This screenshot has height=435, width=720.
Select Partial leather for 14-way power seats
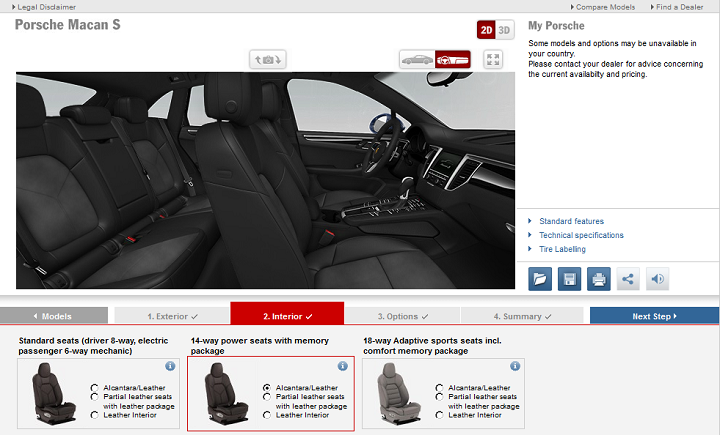[267, 396]
